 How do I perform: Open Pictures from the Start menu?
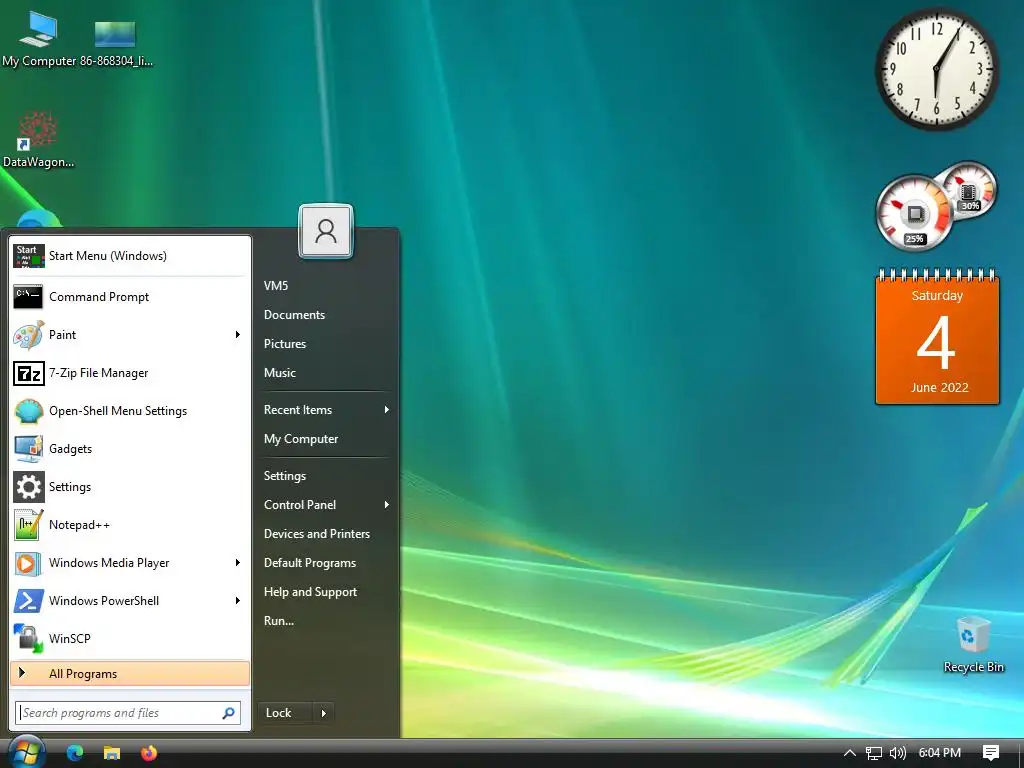pyautogui.click(x=285, y=344)
